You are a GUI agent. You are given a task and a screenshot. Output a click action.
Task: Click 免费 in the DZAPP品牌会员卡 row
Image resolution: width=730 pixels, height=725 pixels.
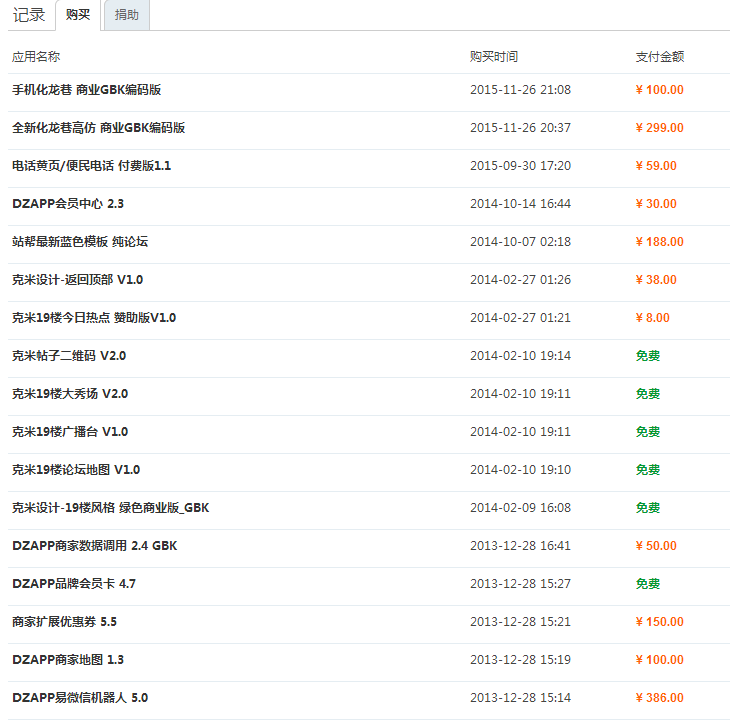pyautogui.click(x=648, y=584)
